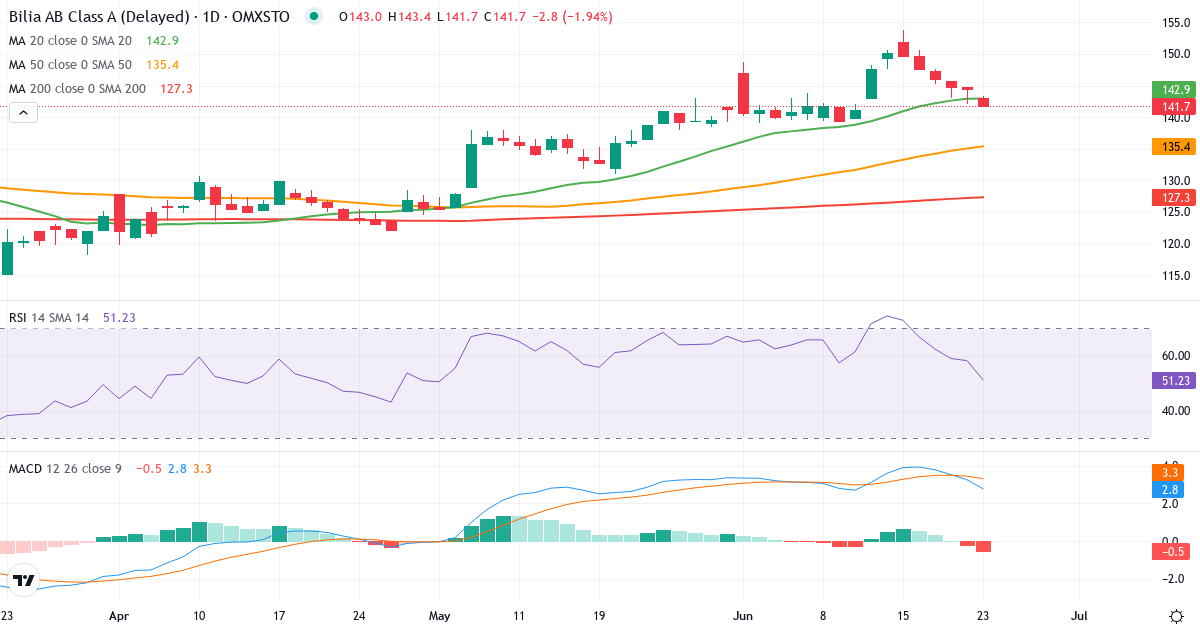
Task: Click the 115.0 price axis level
Action: pyautogui.click(x=1177, y=276)
